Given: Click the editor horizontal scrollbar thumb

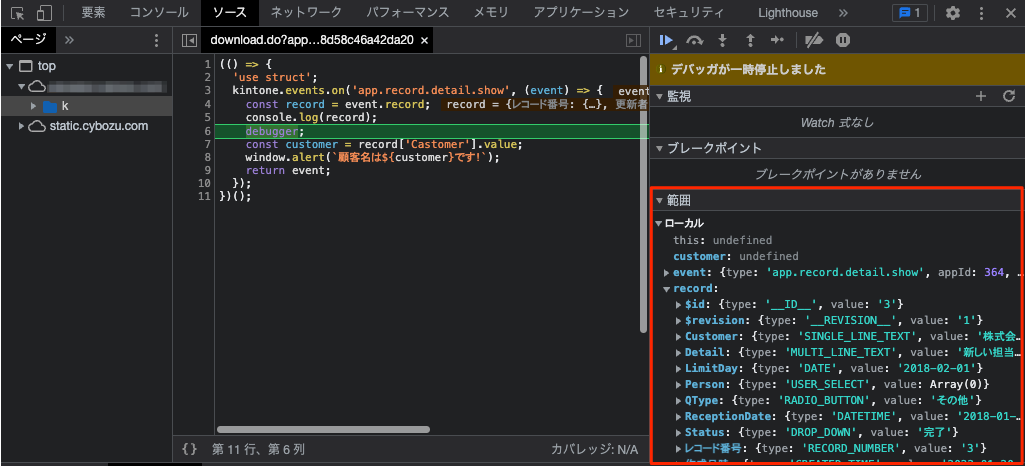Looking at the screenshot, I should tap(323, 429).
